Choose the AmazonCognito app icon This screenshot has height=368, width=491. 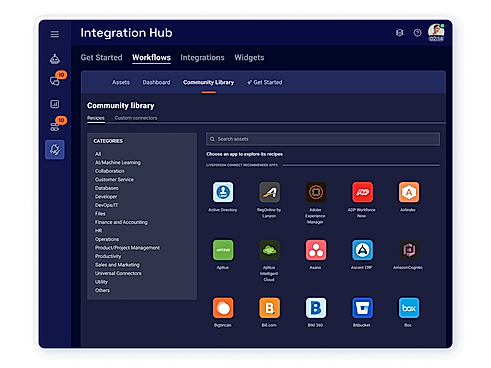pyautogui.click(x=409, y=250)
